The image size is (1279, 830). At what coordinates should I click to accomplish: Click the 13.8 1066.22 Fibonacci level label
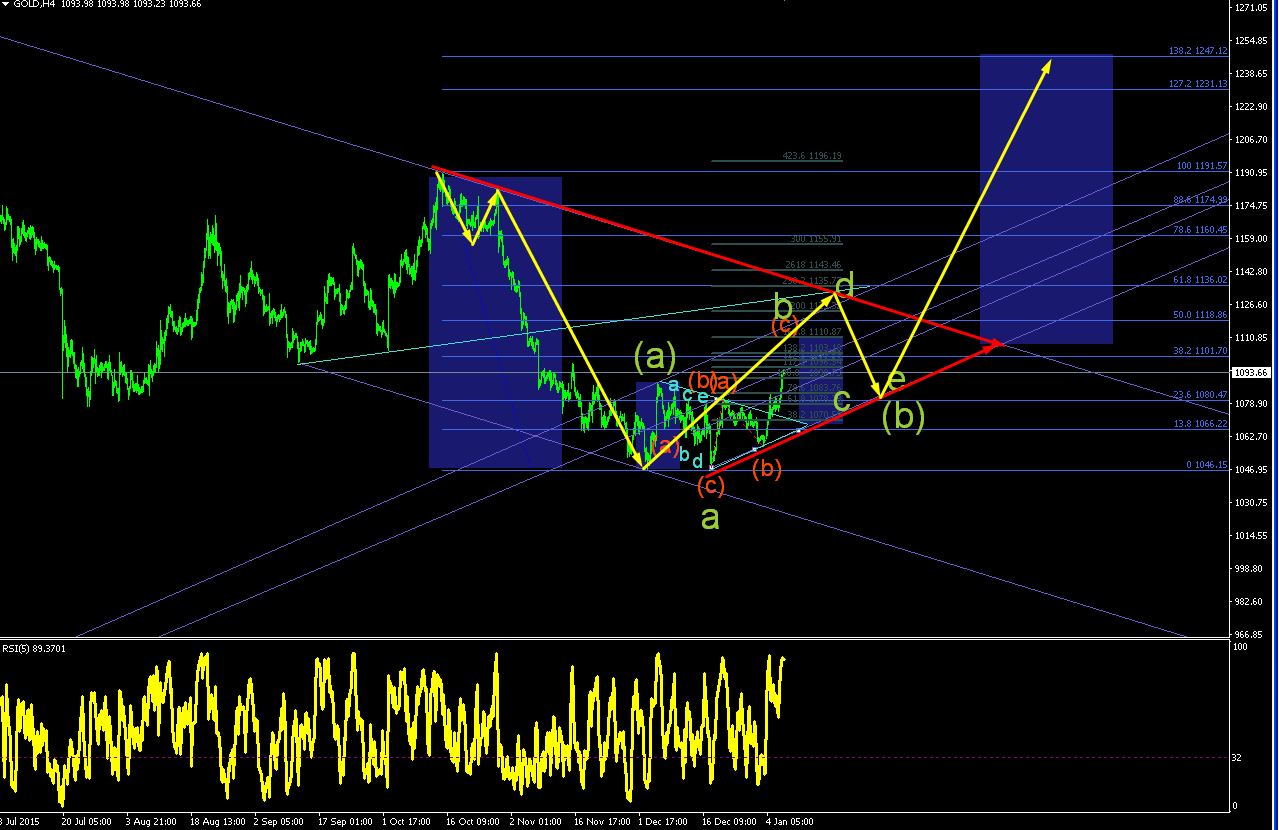(x=1200, y=424)
